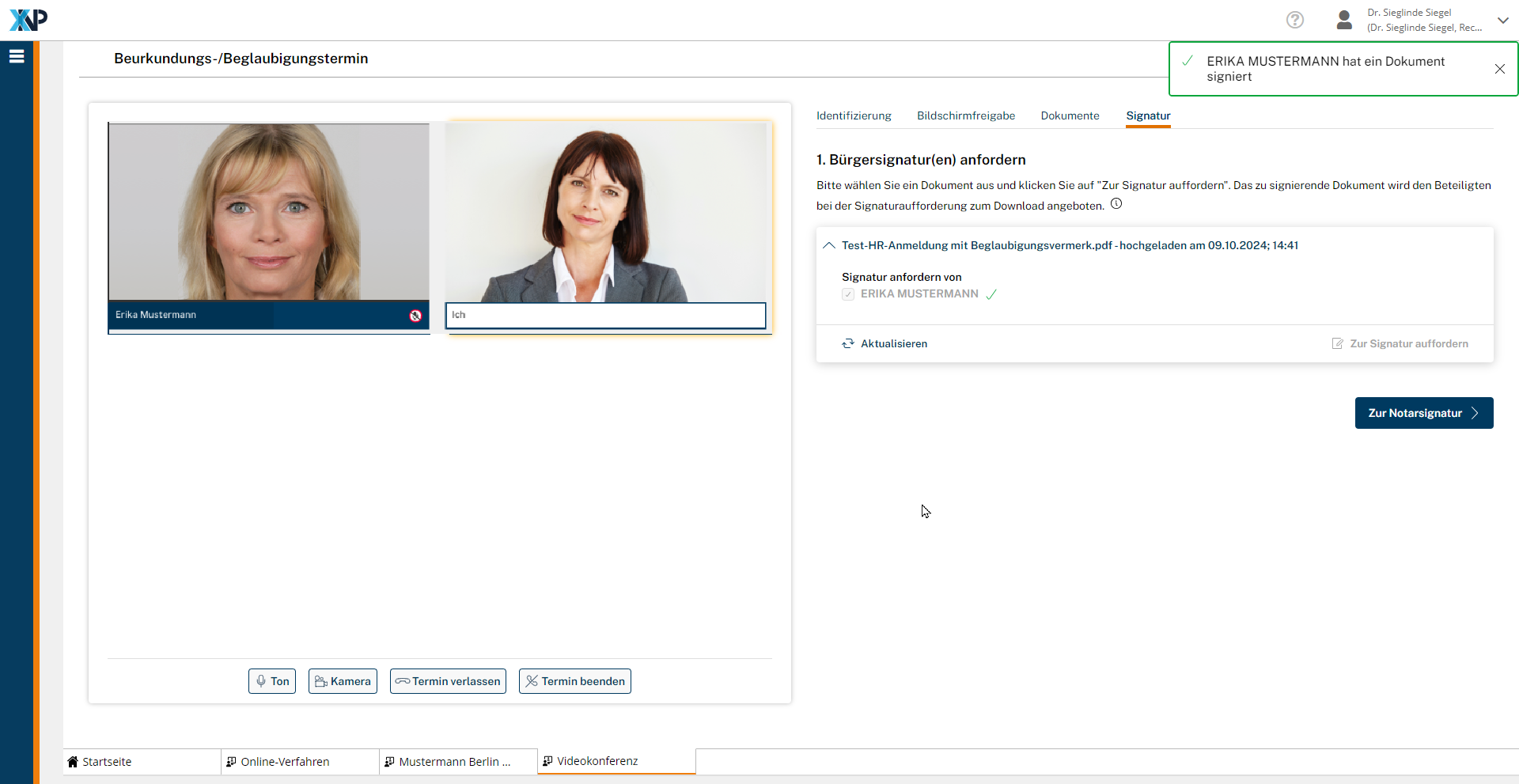The image size is (1519, 784).
Task: Toggle the Kamera button
Action: (343, 681)
